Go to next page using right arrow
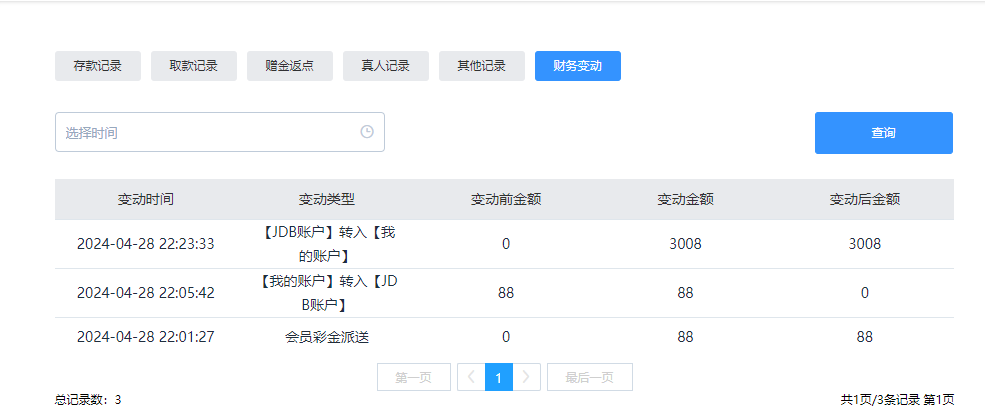Image resolution: width=985 pixels, height=416 pixels. pyautogui.click(x=527, y=377)
